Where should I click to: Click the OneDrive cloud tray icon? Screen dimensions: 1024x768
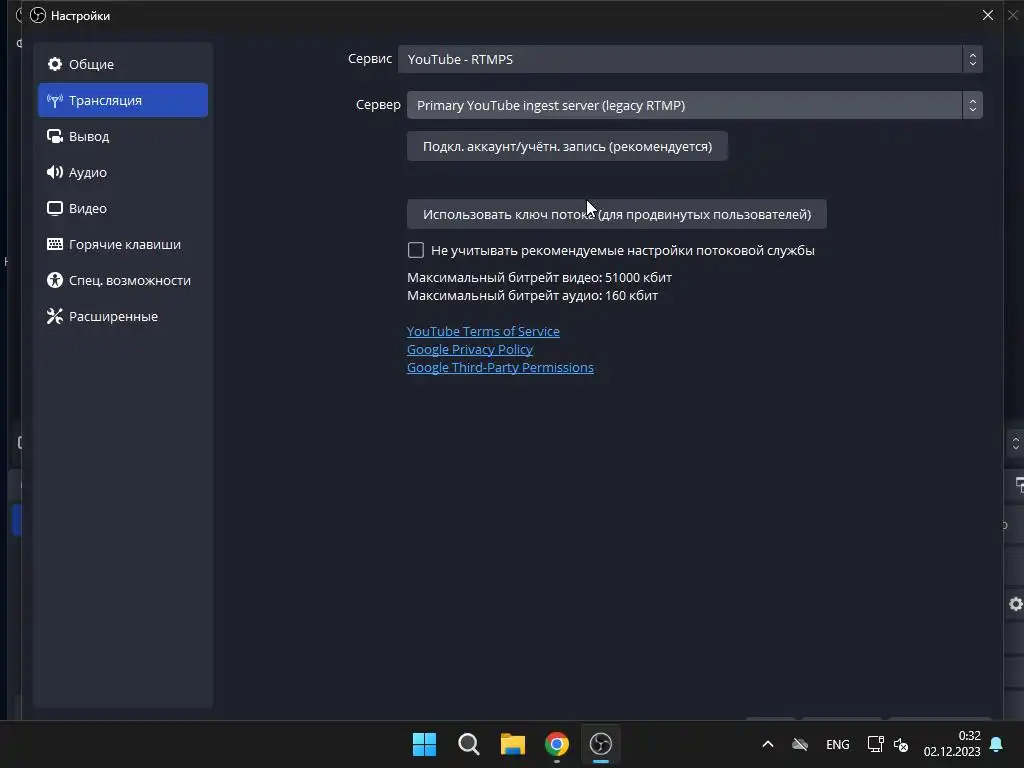point(800,744)
